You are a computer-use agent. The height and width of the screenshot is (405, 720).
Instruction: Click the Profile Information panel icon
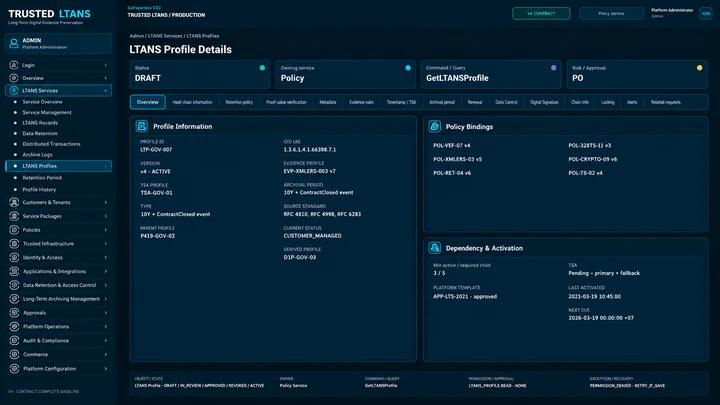[141, 126]
